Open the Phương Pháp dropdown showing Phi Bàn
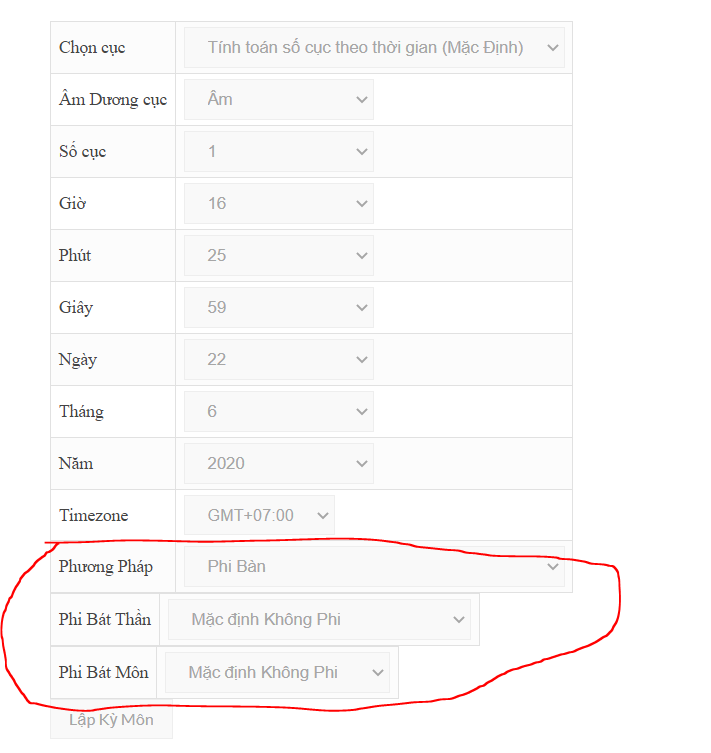Screen dimensions: 711x753 tap(374, 567)
